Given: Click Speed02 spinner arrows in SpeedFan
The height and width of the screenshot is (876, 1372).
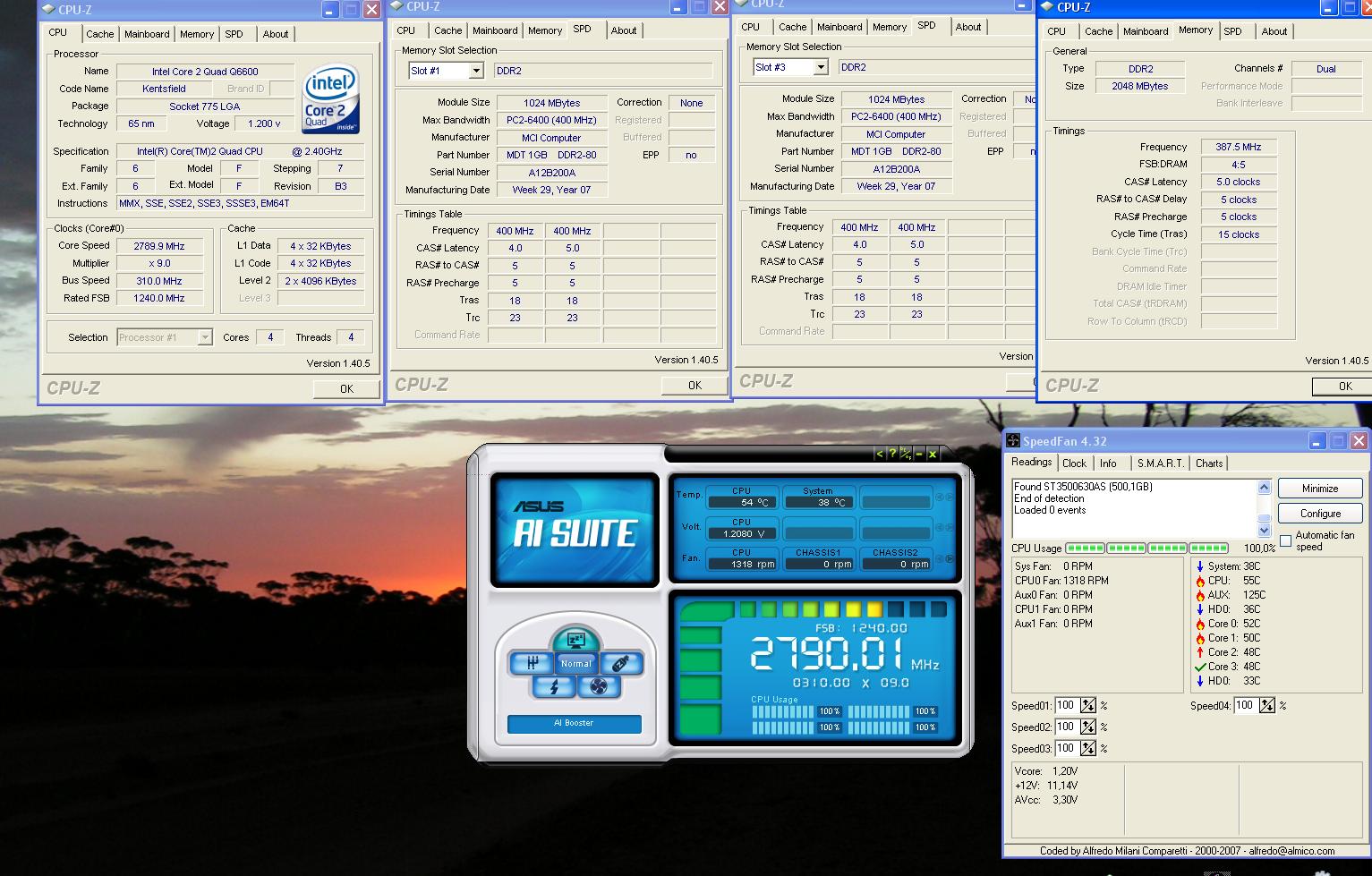Looking at the screenshot, I should point(1088,727).
